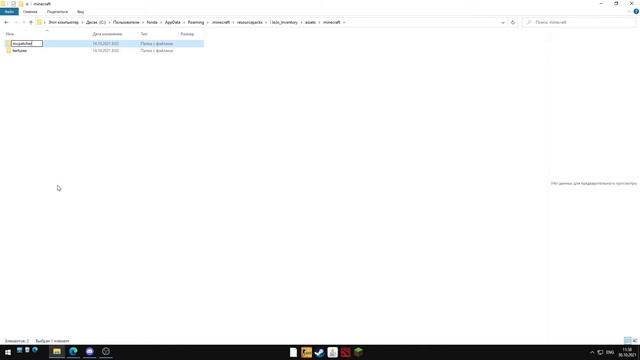Expand chevron after Этот компьютер breadcrumb
640x360 pixels.
(x=82, y=22)
